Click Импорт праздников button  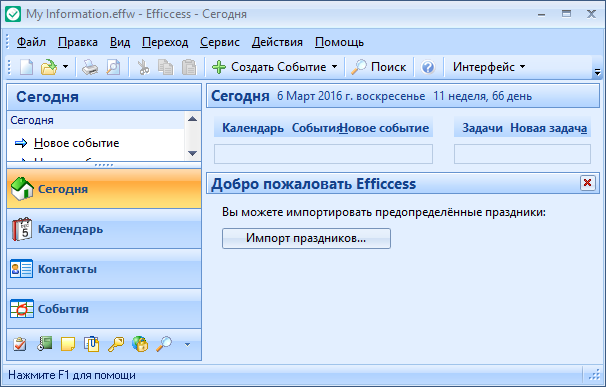(306, 238)
